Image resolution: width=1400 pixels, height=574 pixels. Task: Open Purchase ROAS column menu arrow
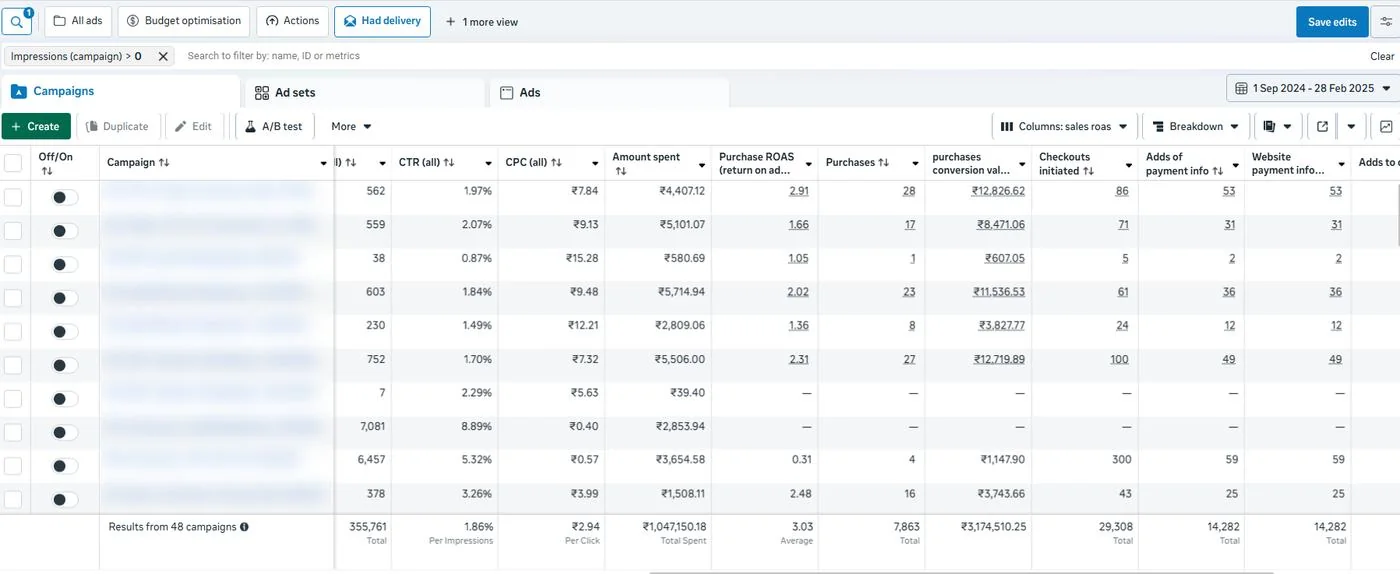808,163
